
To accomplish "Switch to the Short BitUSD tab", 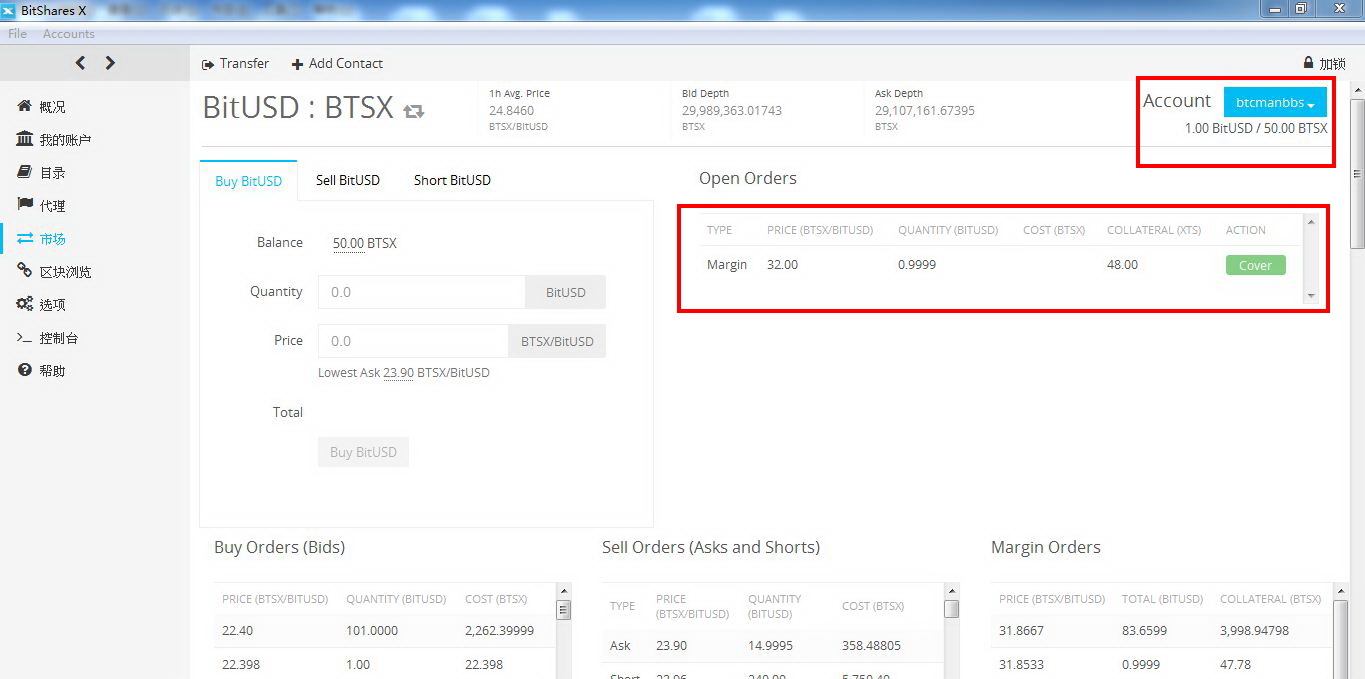I will click(x=452, y=181).
